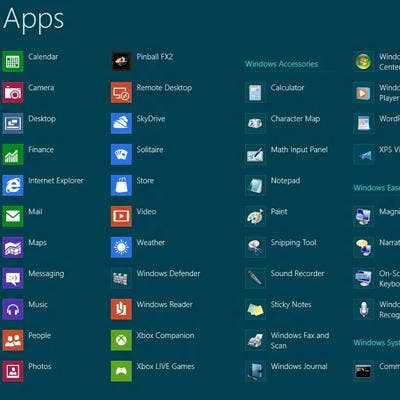Click the "Pinball FX2" label text
The width and height of the screenshot is (400, 400).
155,57
